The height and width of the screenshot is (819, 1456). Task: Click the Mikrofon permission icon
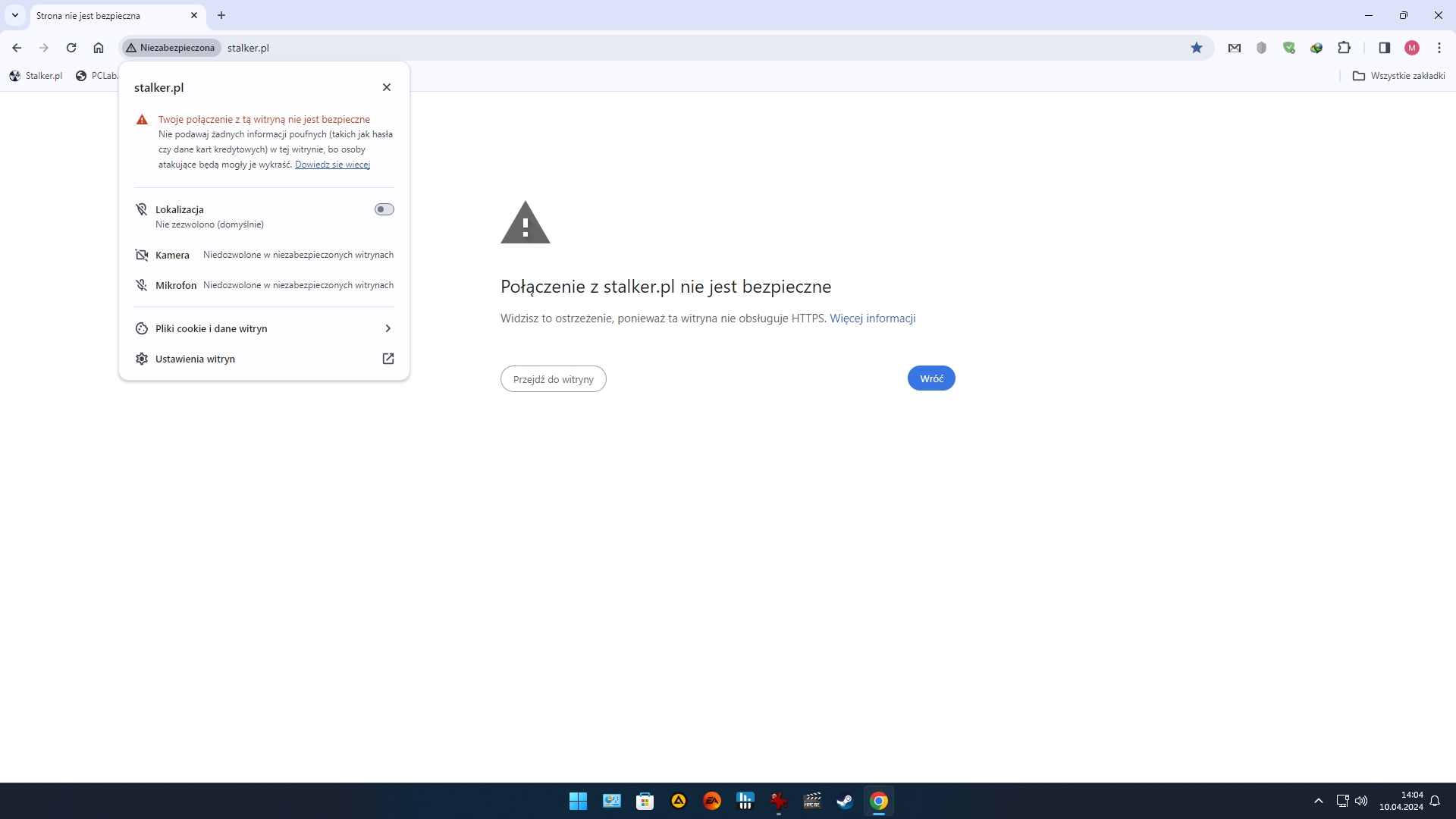tap(141, 285)
